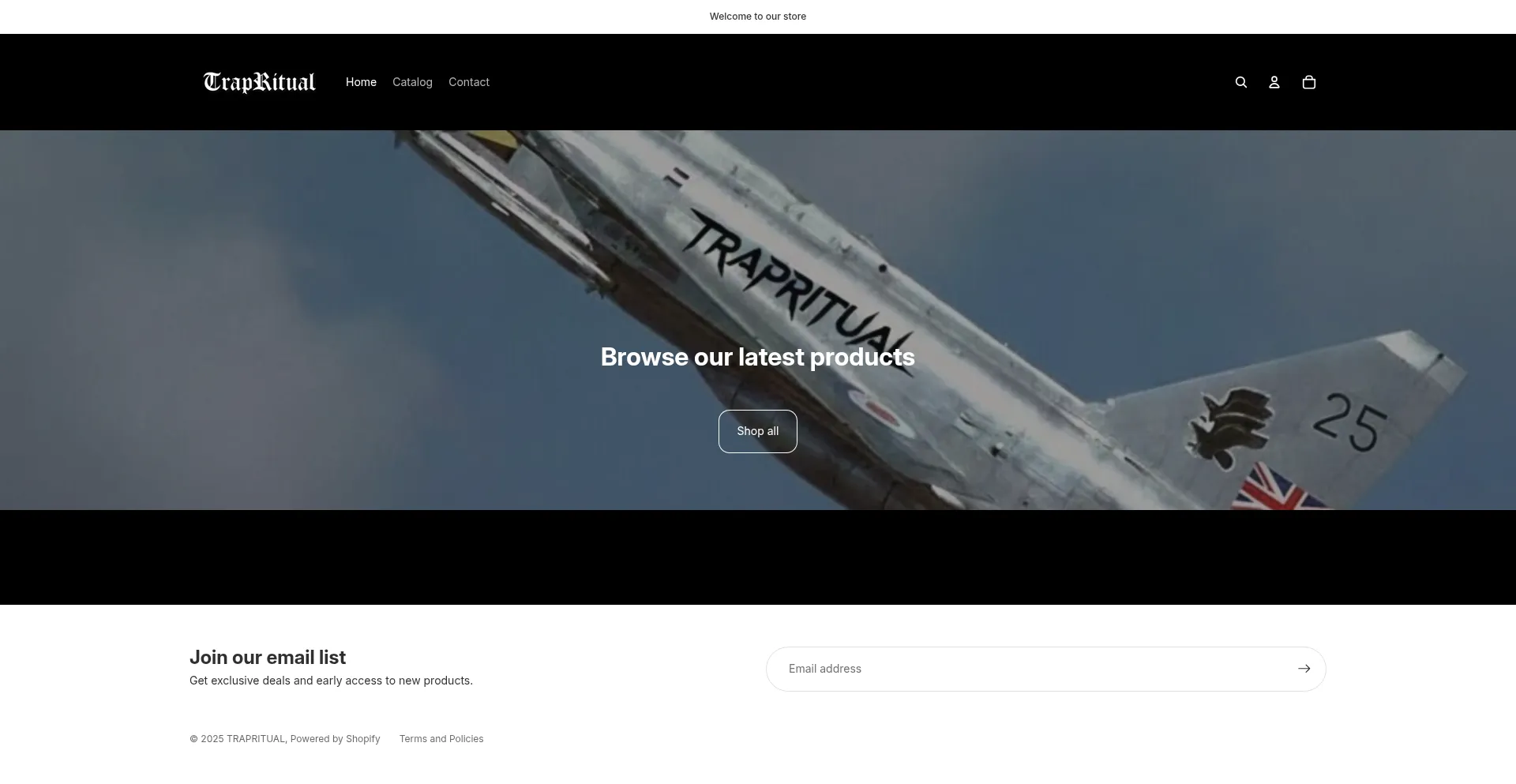Click 'Get exclusive deals' description text

coord(331,681)
